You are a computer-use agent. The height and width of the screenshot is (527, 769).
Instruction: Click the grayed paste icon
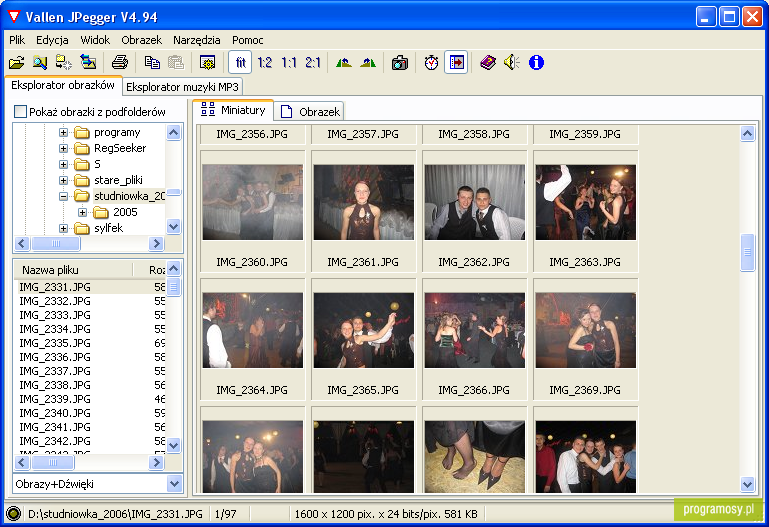176,63
